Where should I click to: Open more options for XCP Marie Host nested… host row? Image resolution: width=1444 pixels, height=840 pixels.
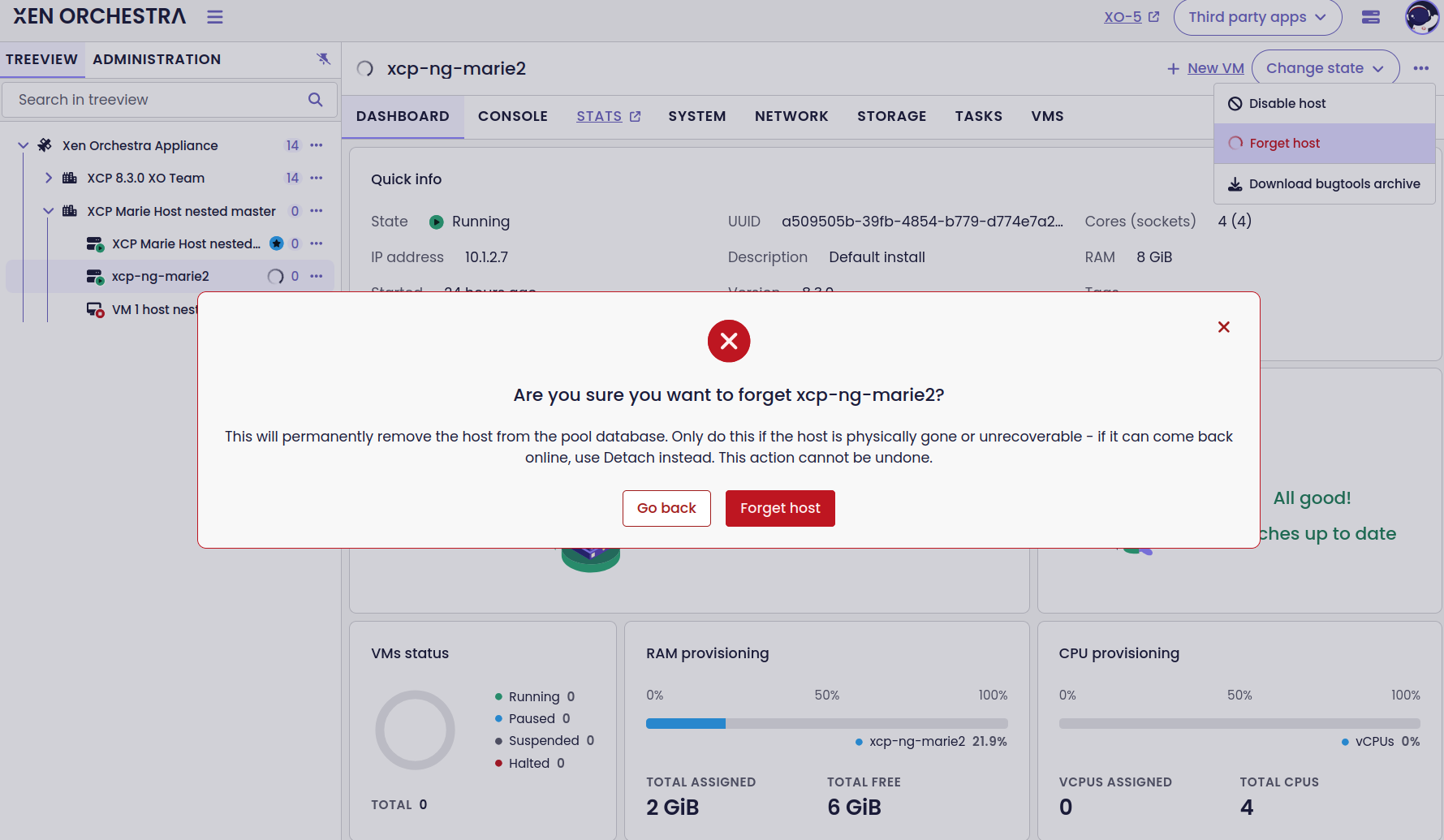[317, 243]
